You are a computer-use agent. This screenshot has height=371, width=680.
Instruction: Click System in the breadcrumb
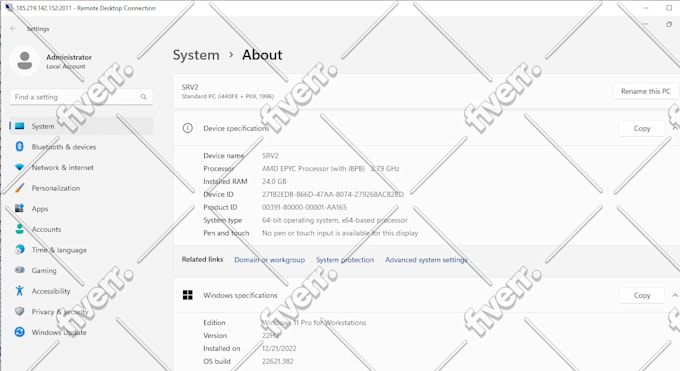point(196,55)
